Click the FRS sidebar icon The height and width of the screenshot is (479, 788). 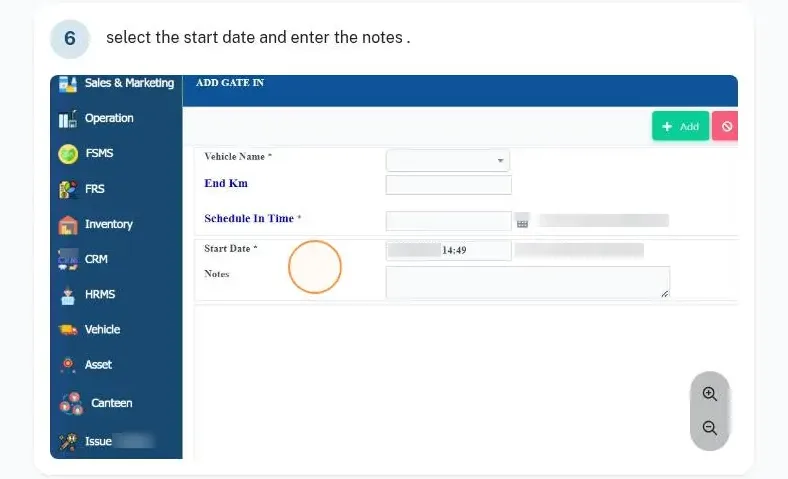click(x=68, y=189)
